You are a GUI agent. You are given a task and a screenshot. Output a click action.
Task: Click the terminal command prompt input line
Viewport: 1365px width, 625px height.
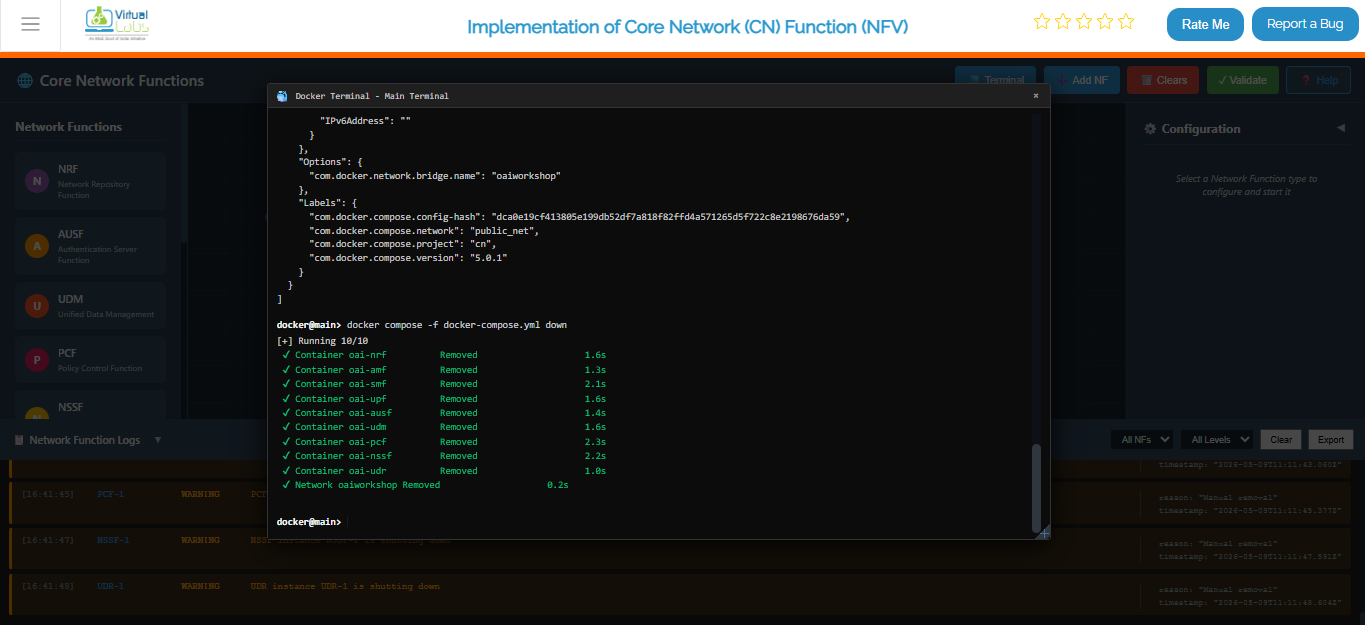point(654,522)
